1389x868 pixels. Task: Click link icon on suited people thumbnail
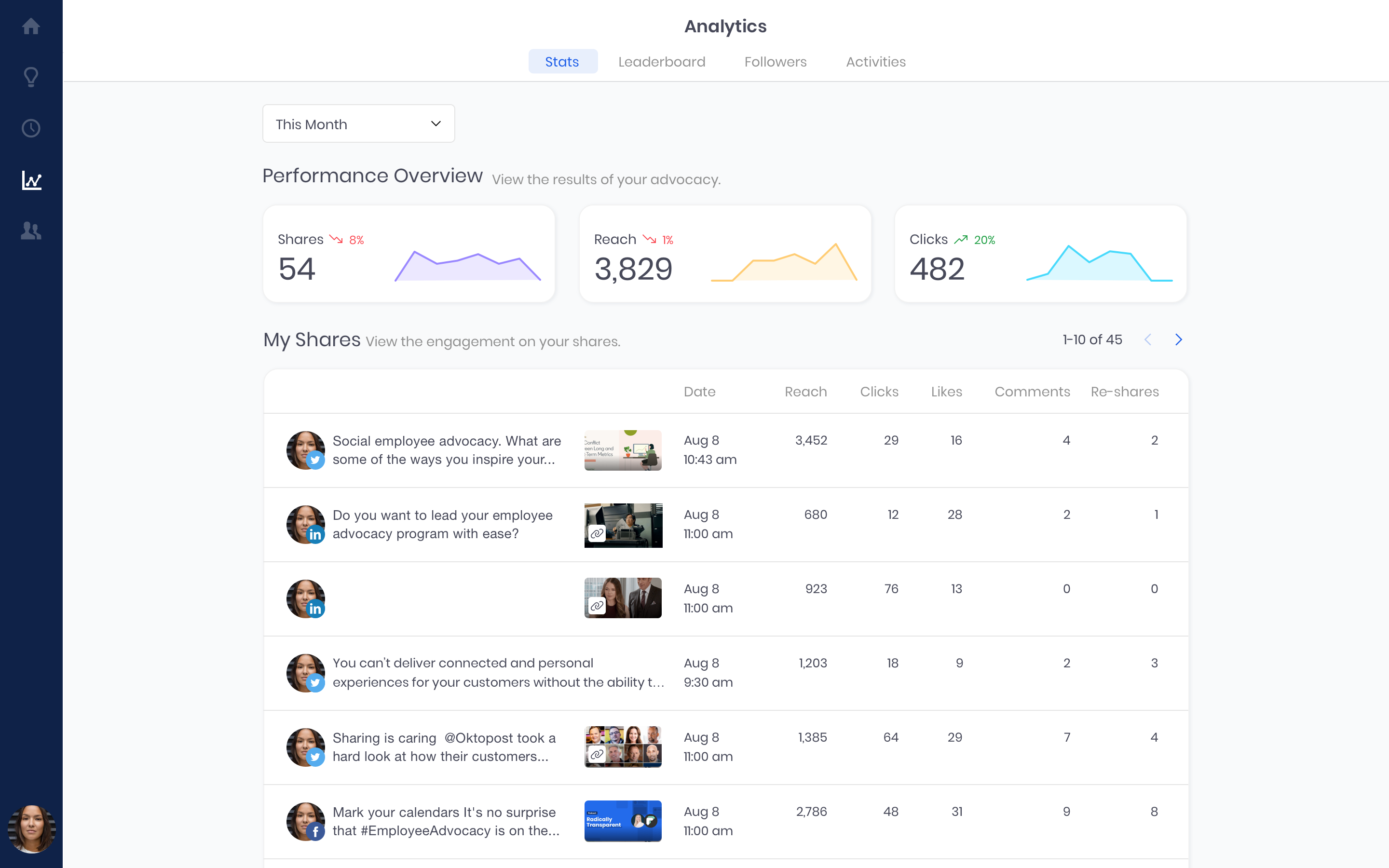[x=597, y=606]
